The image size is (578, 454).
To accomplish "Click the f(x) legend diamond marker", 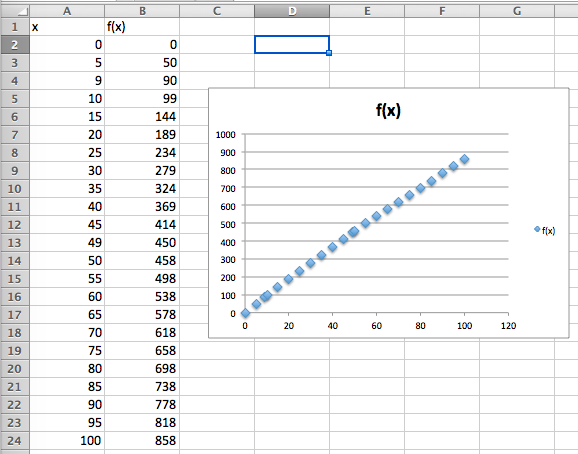I will click(x=537, y=229).
